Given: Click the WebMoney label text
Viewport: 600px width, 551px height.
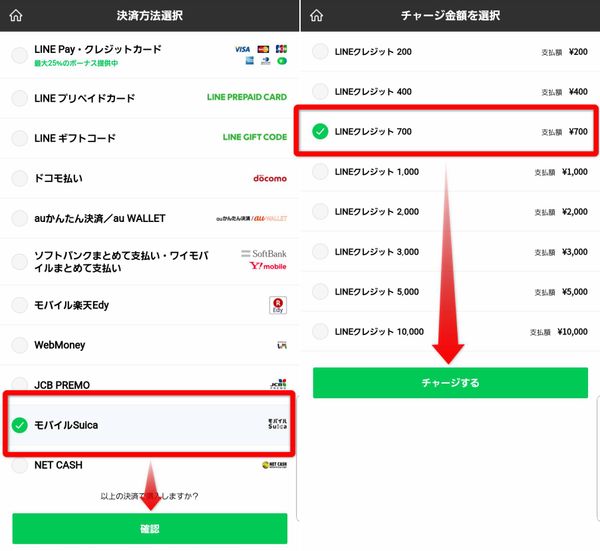Looking at the screenshot, I should pyautogui.click(x=60, y=345).
